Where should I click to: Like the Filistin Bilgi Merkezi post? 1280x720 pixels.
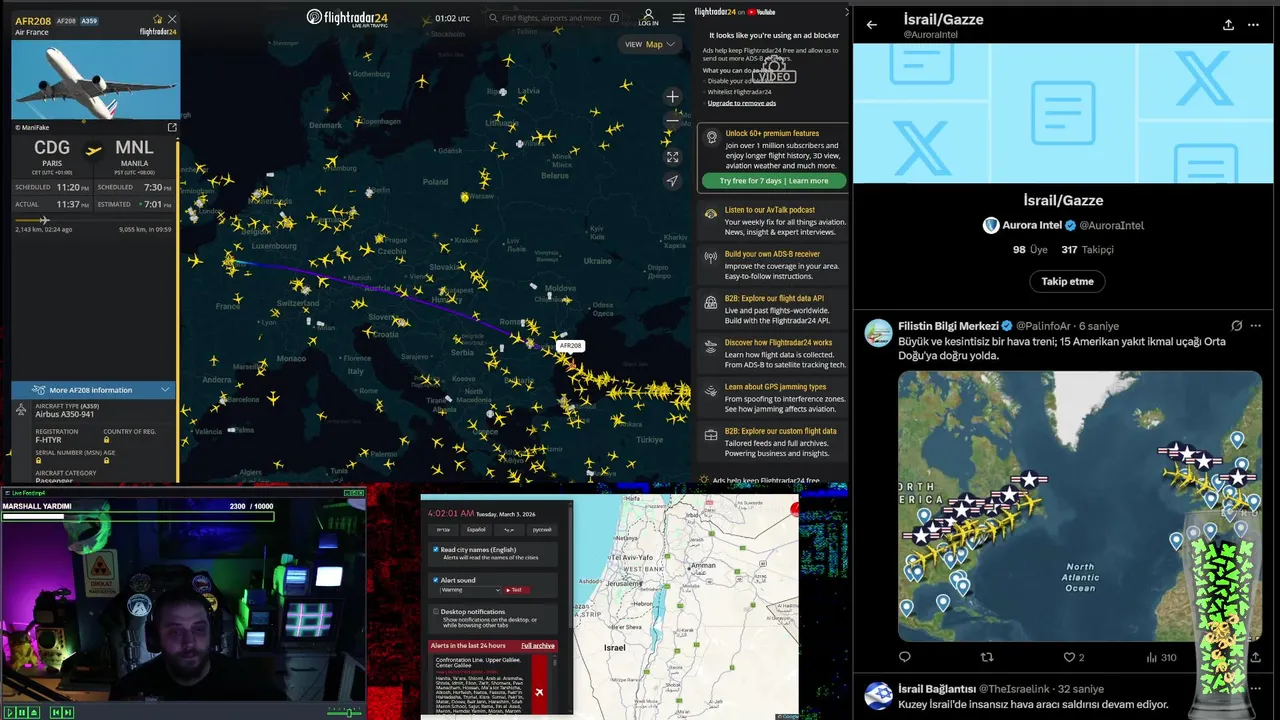1069,657
